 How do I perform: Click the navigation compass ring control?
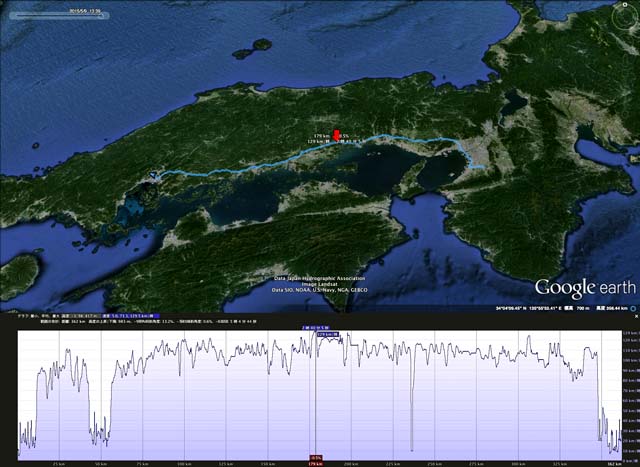coord(624,16)
